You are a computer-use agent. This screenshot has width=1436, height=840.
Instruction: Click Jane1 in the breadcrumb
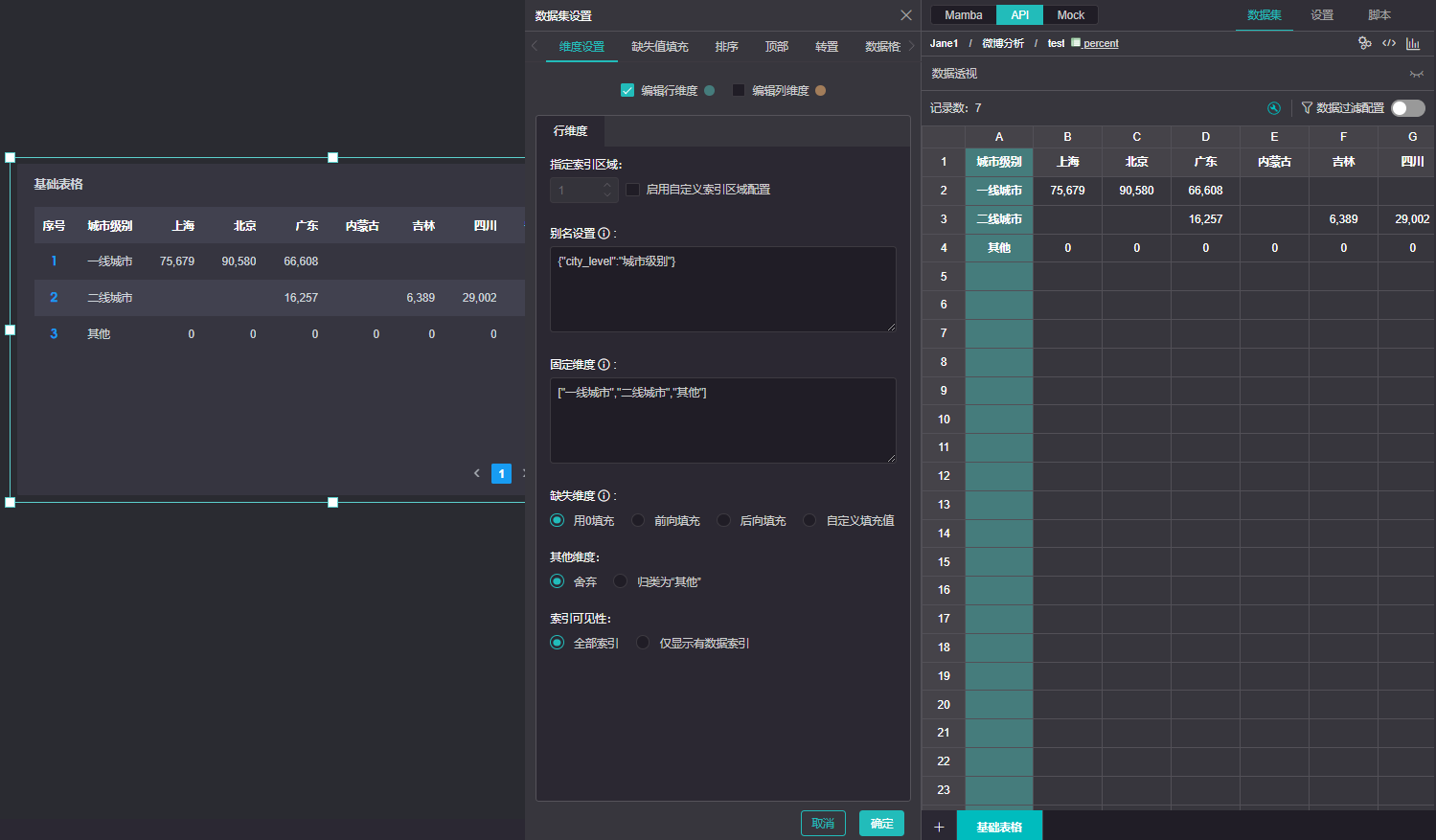point(944,43)
